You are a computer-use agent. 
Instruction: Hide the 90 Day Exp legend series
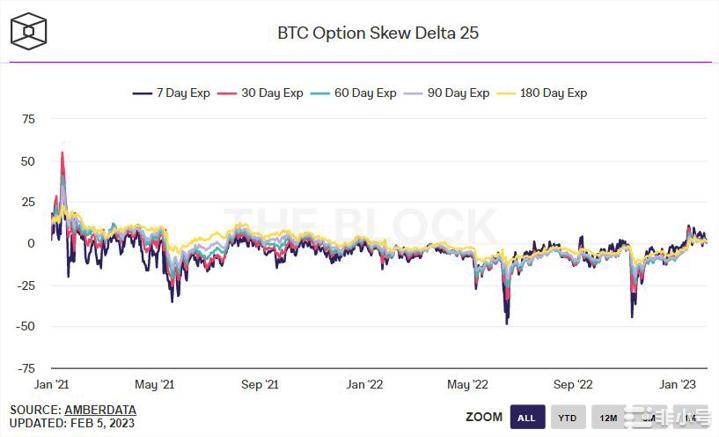[x=461, y=93]
